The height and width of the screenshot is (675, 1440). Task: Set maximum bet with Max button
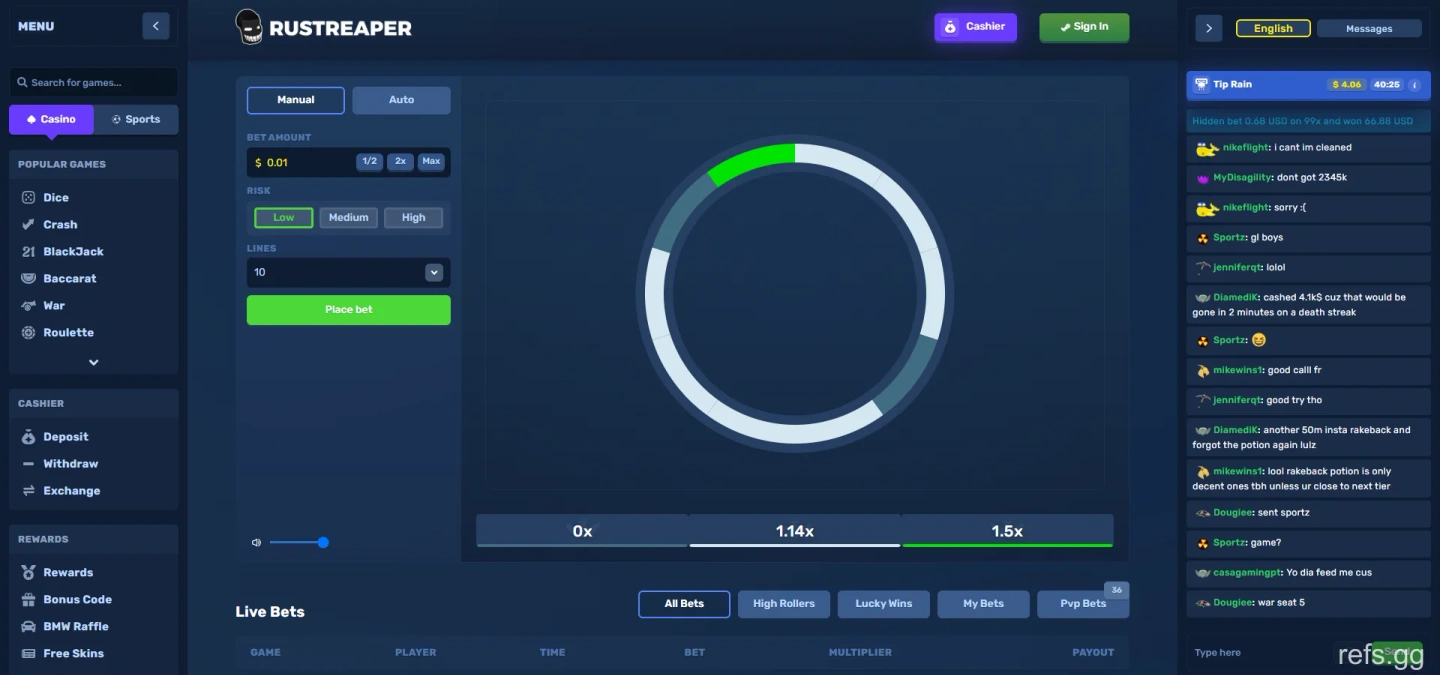431,162
